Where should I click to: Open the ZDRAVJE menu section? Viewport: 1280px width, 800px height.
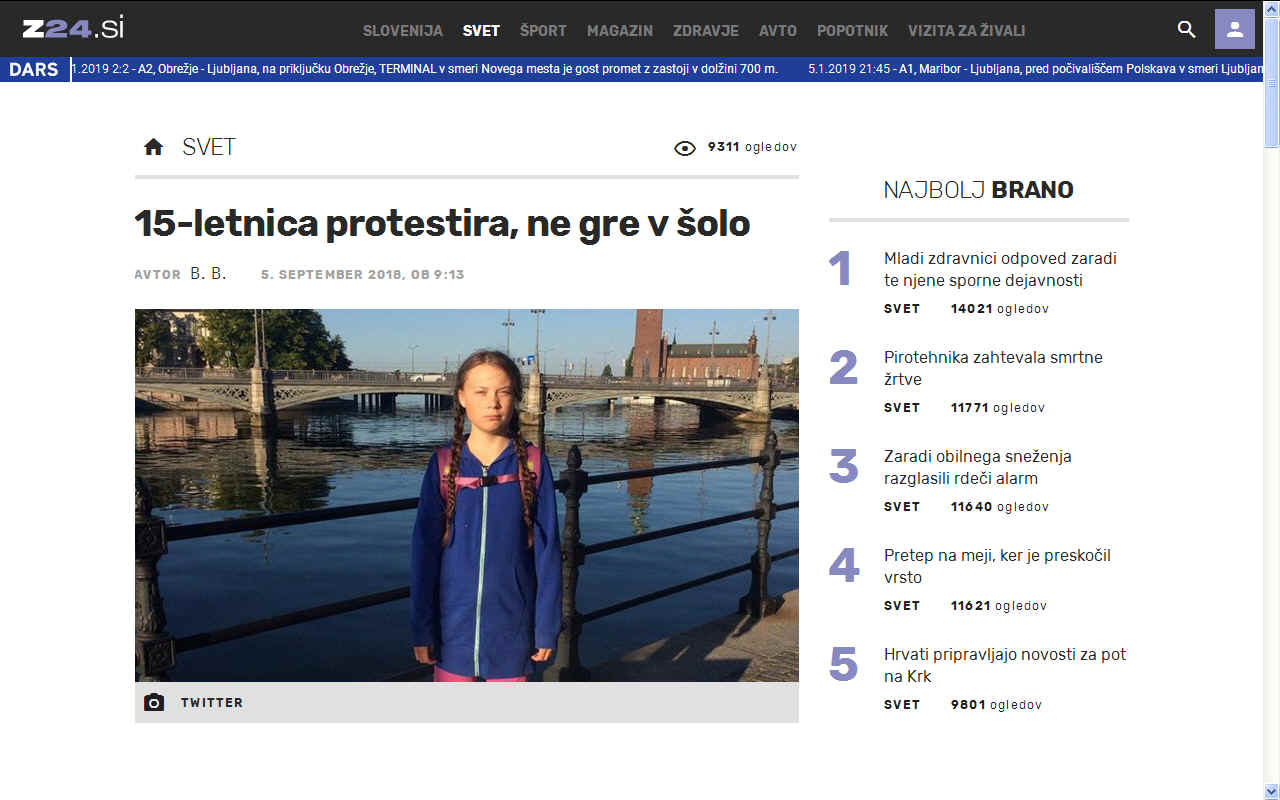point(706,31)
